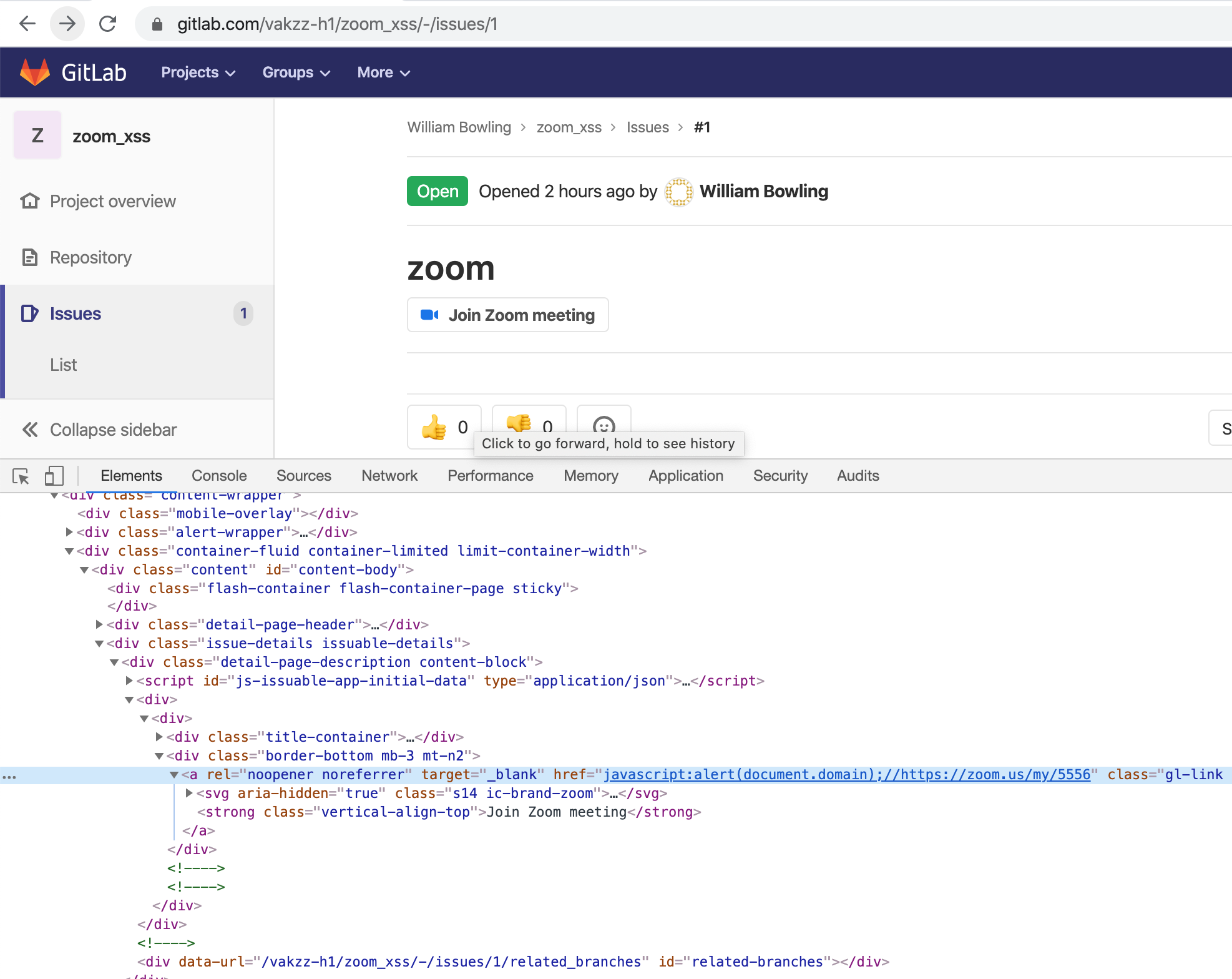
Task: Click the thumbs up emoji reaction
Action: 434,427
